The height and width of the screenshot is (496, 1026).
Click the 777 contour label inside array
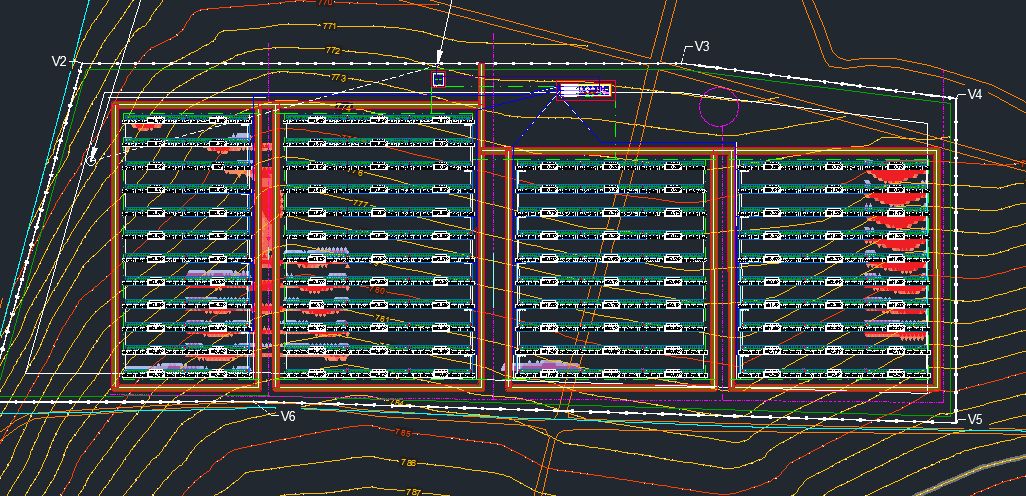358,203
